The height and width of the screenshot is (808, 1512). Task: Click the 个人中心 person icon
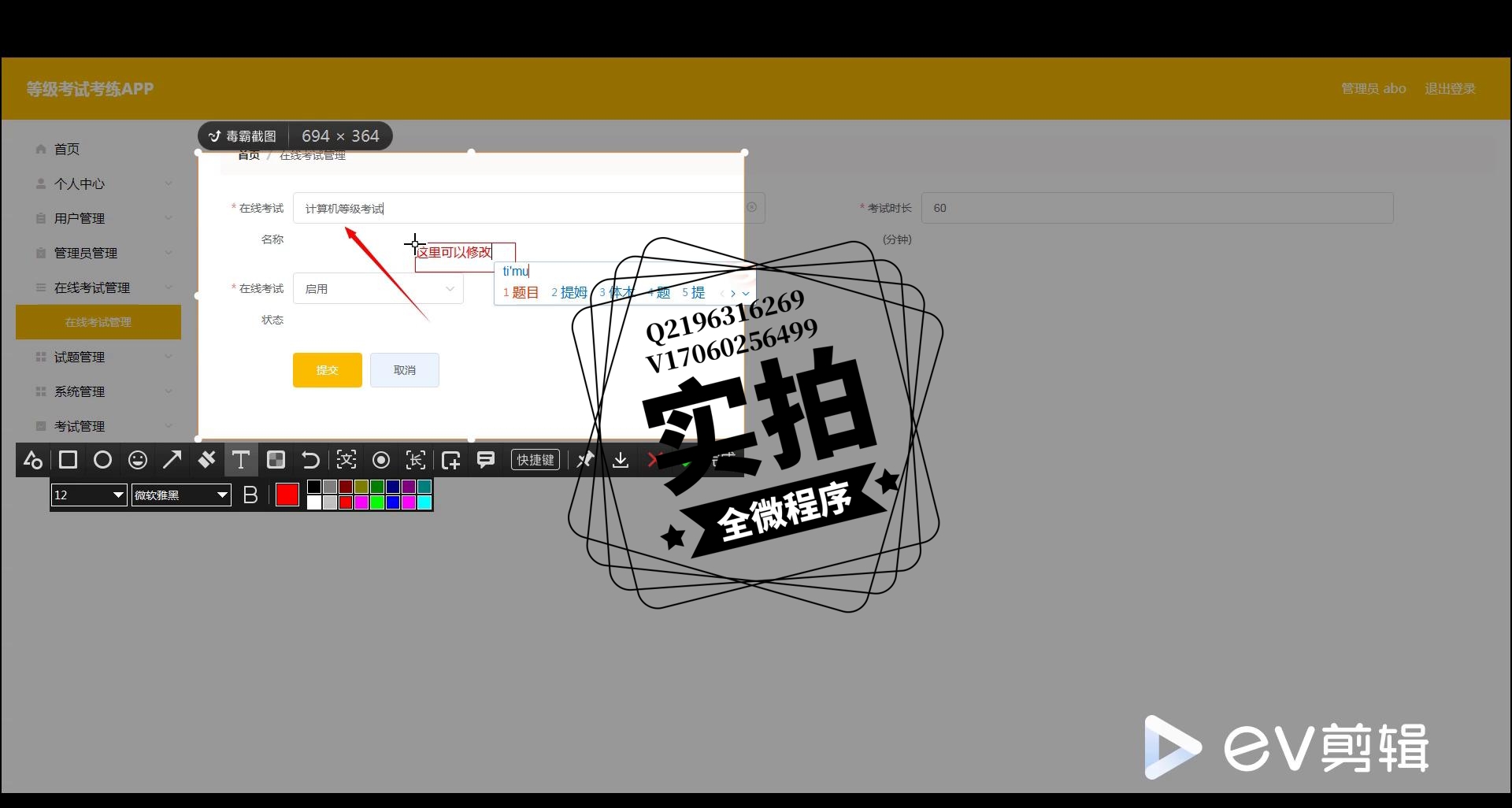pyautogui.click(x=41, y=183)
